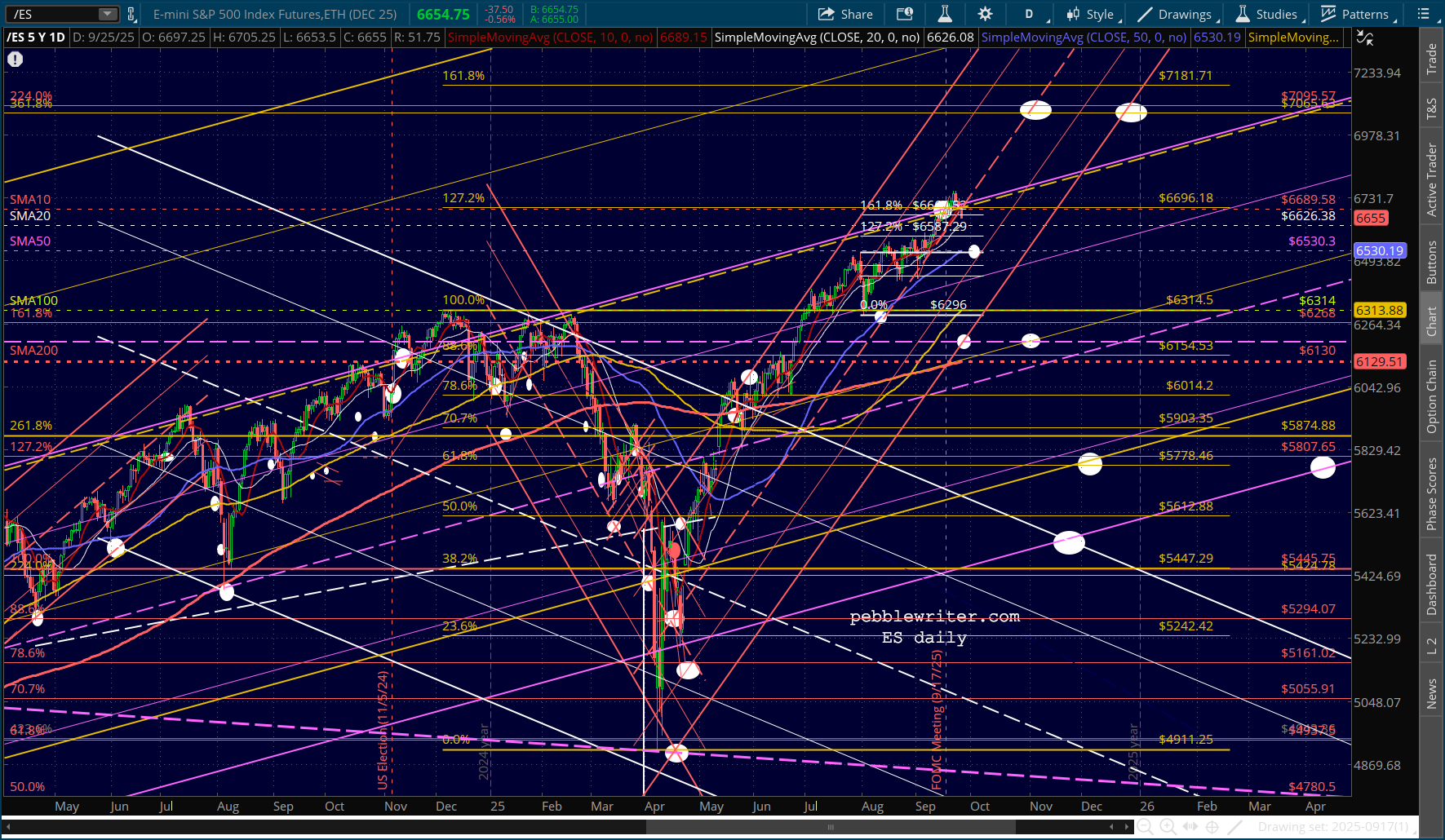Click the SimpleMovingAvg (CLOSE, 20, 0, no) label
The width and height of the screenshot is (1445, 840).
[x=817, y=38]
